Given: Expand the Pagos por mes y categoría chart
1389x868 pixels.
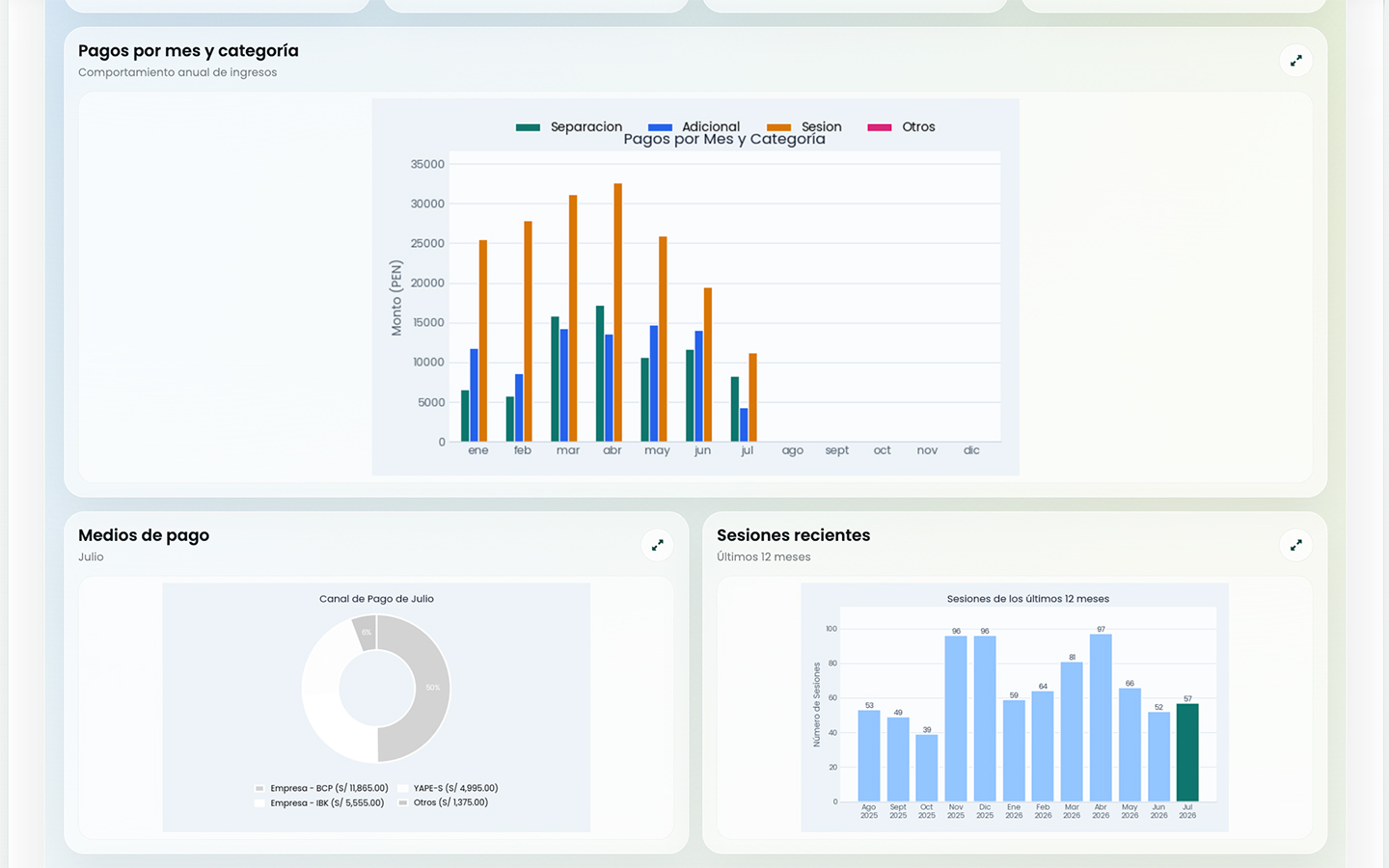Looking at the screenshot, I should [1295, 61].
